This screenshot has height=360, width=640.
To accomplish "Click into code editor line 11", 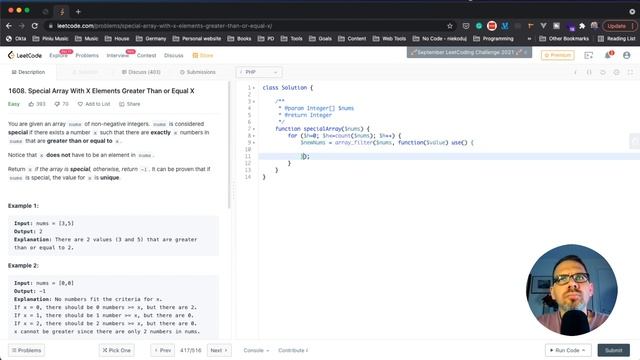I will [449, 156].
